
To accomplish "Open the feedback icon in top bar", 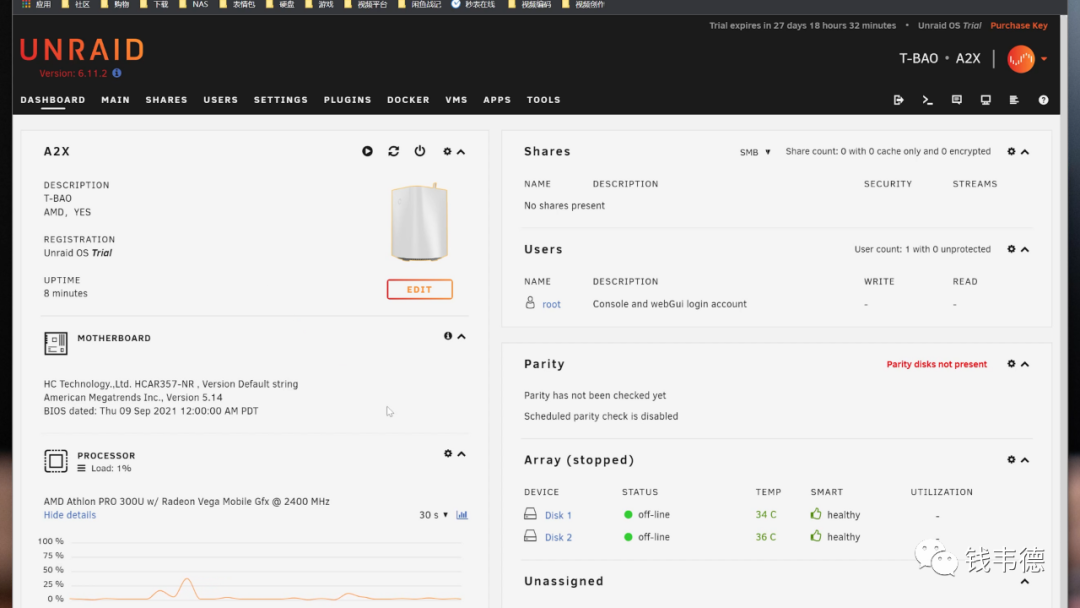I will click(956, 100).
